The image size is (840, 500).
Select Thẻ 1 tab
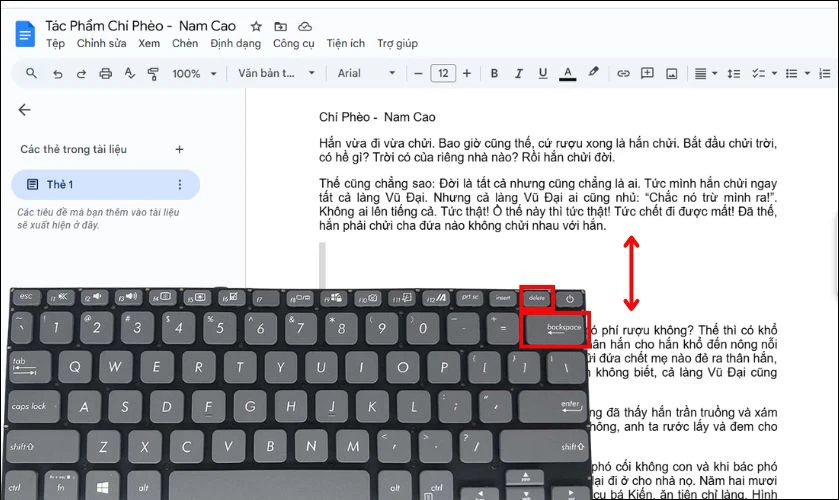(106, 184)
